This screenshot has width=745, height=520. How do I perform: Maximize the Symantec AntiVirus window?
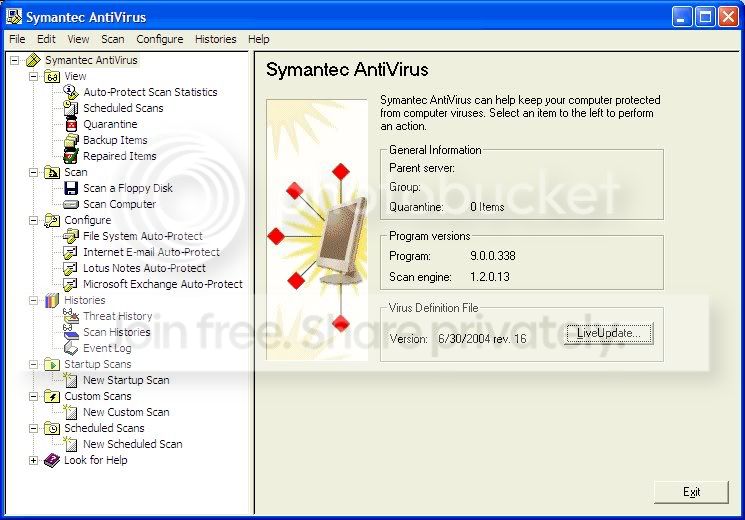[x=705, y=17]
